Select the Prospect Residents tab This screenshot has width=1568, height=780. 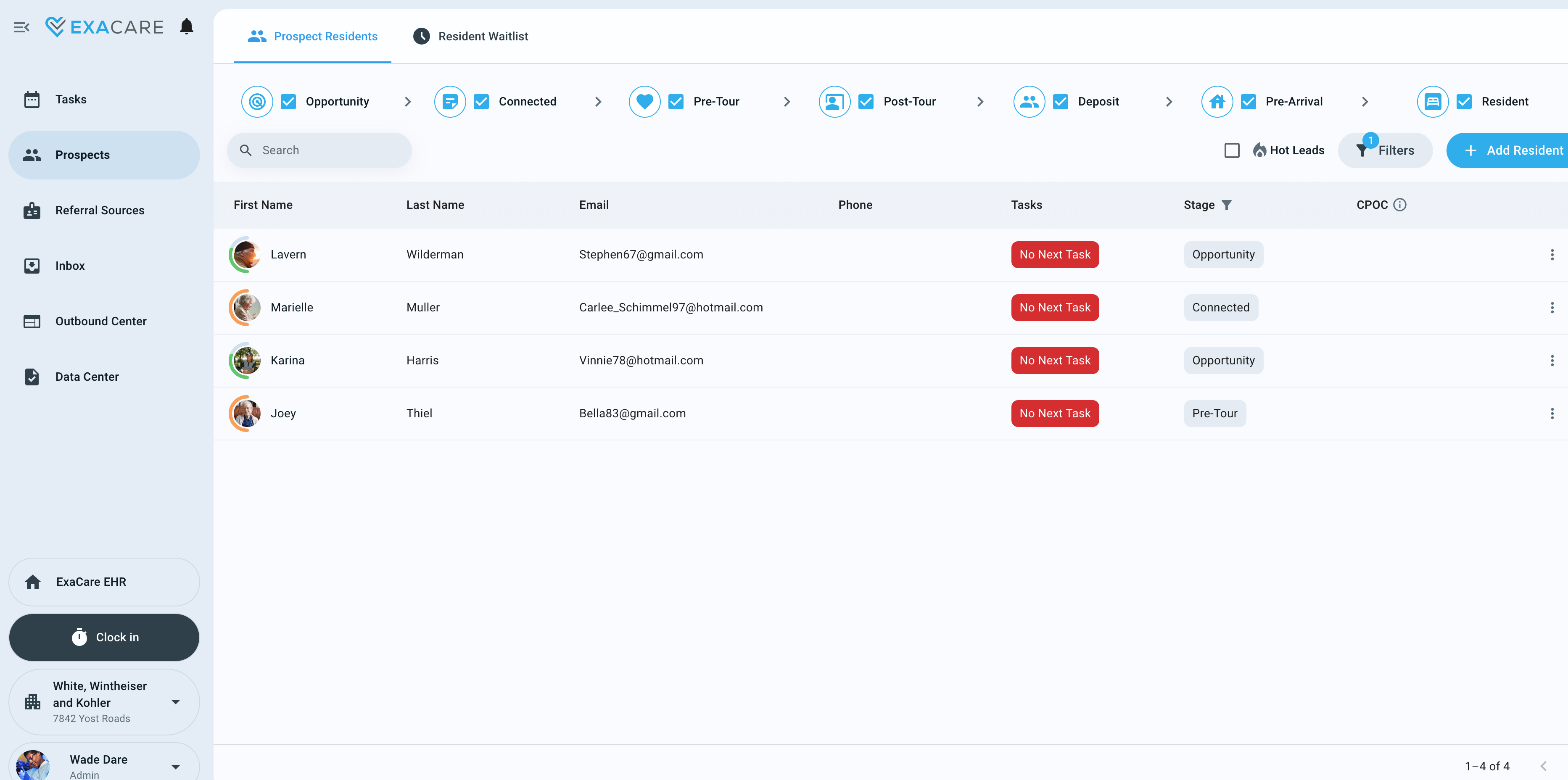pyautogui.click(x=312, y=36)
